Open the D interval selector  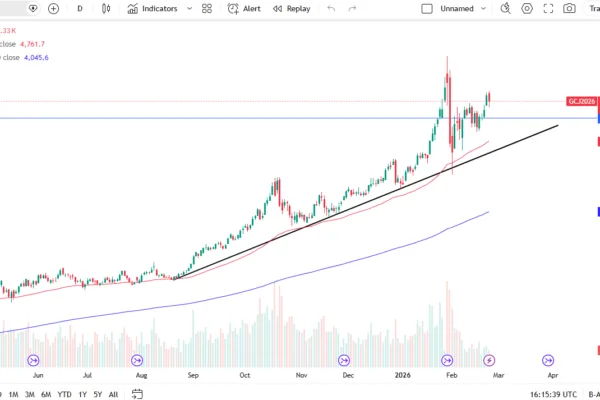click(80, 8)
